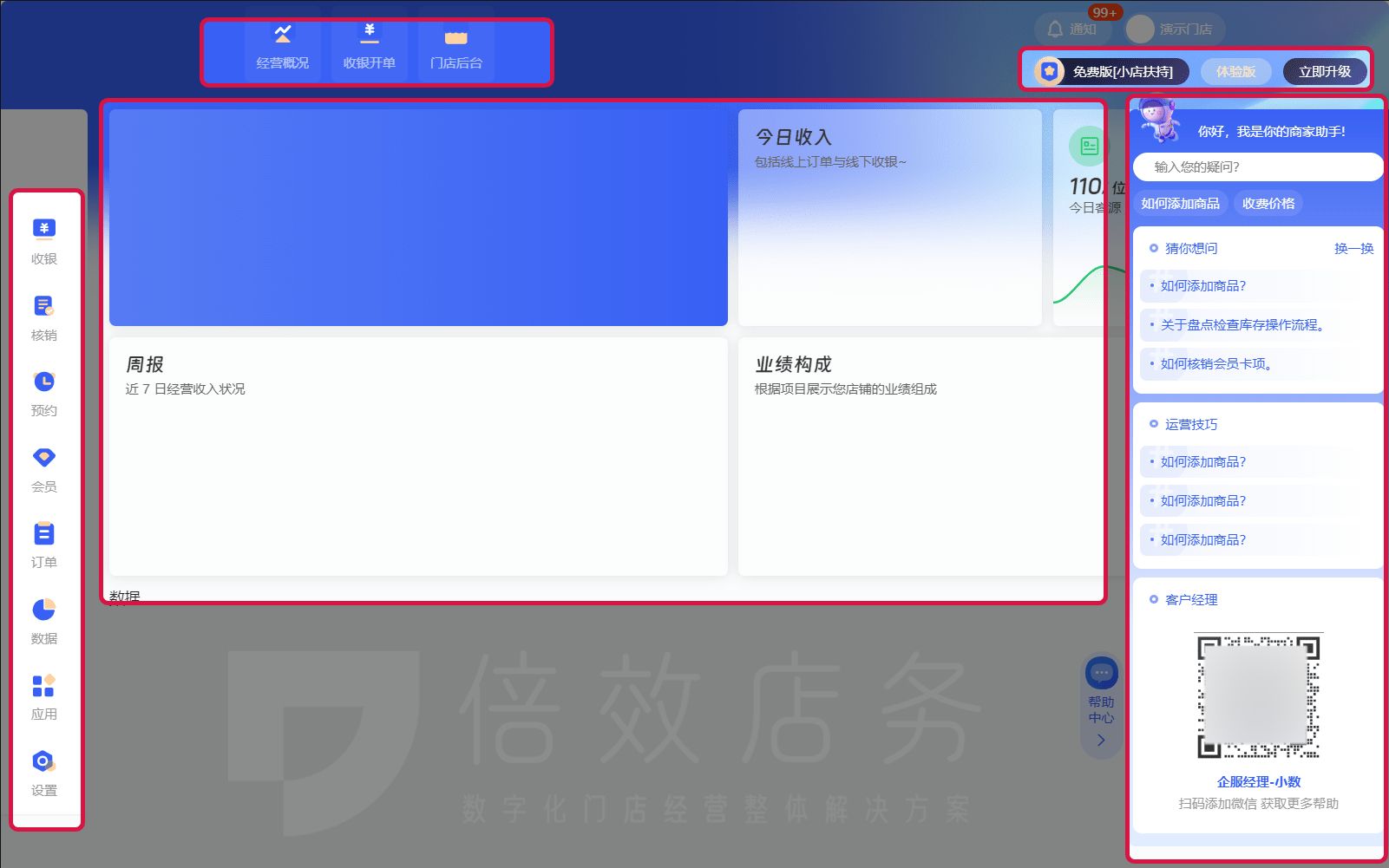1389x868 pixels.
Task: Click the floating 帮助中心 assistant icon
Action: (x=1100, y=675)
